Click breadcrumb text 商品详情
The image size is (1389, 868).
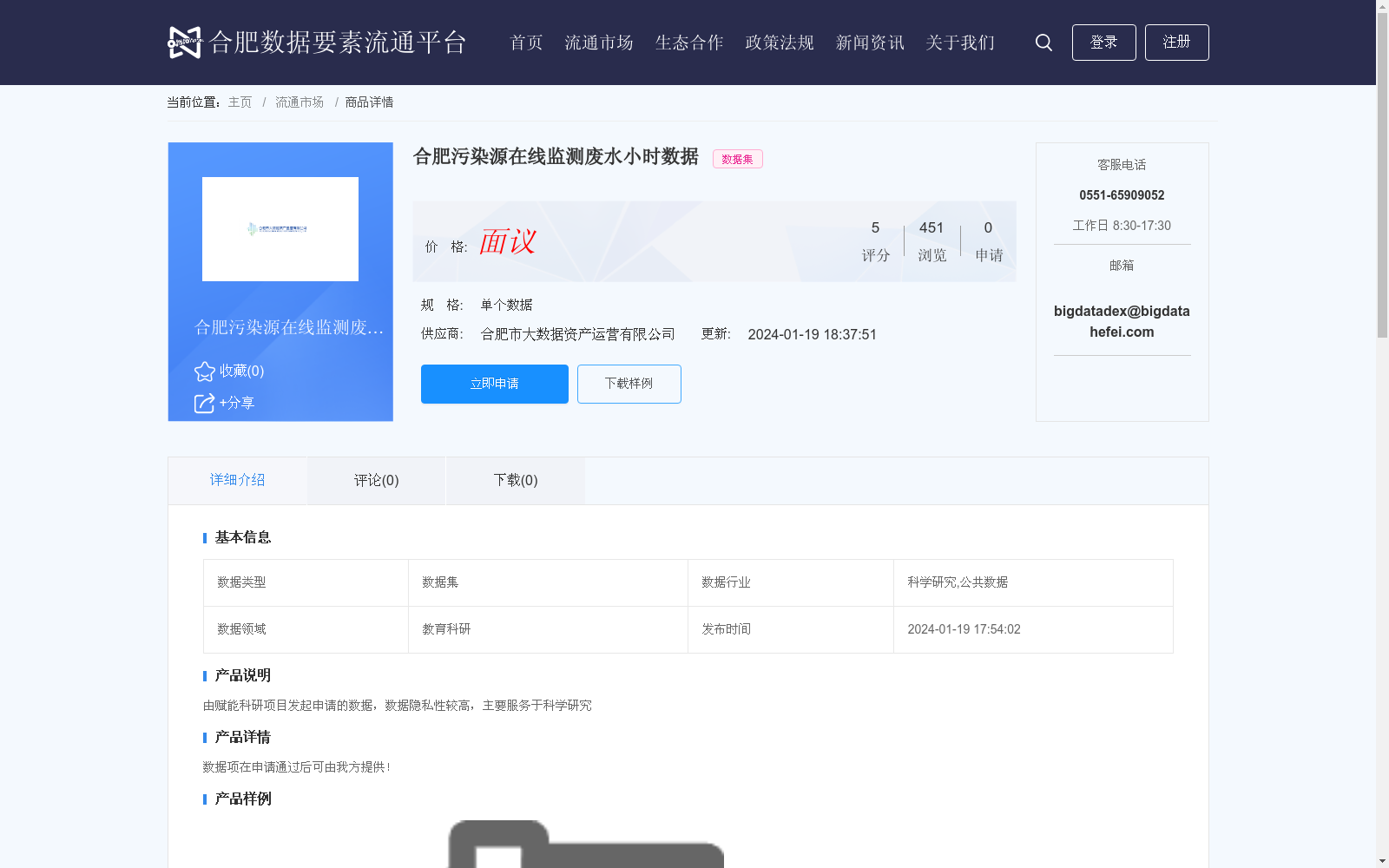[369, 102]
